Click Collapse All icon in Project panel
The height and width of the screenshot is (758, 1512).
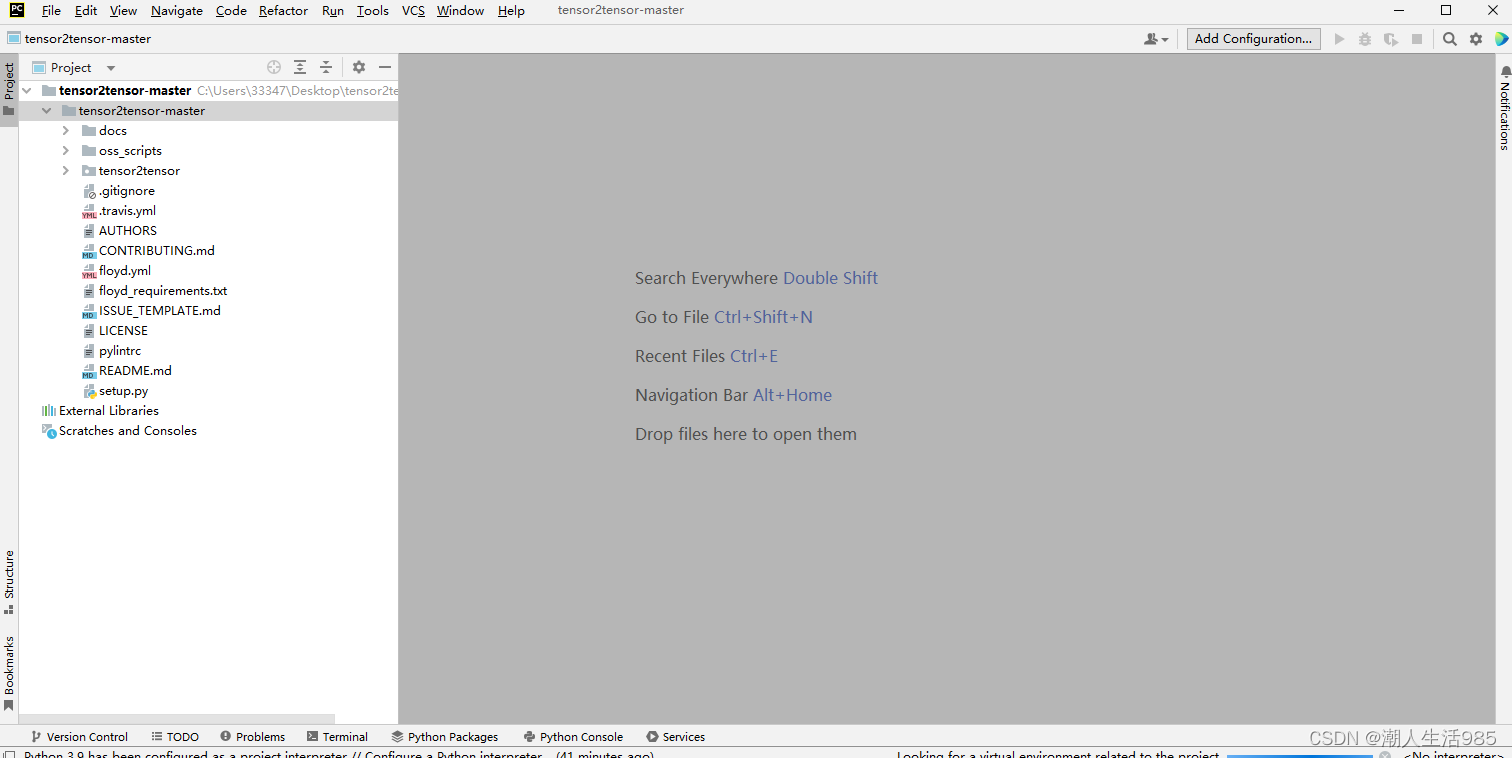[326, 67]
